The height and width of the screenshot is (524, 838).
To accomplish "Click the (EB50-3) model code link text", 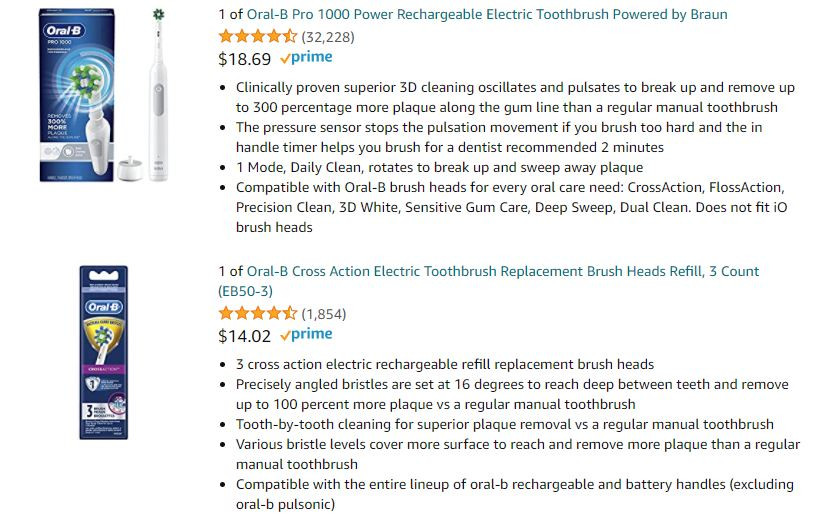I will pyautogui.click(x=245, y=291).
